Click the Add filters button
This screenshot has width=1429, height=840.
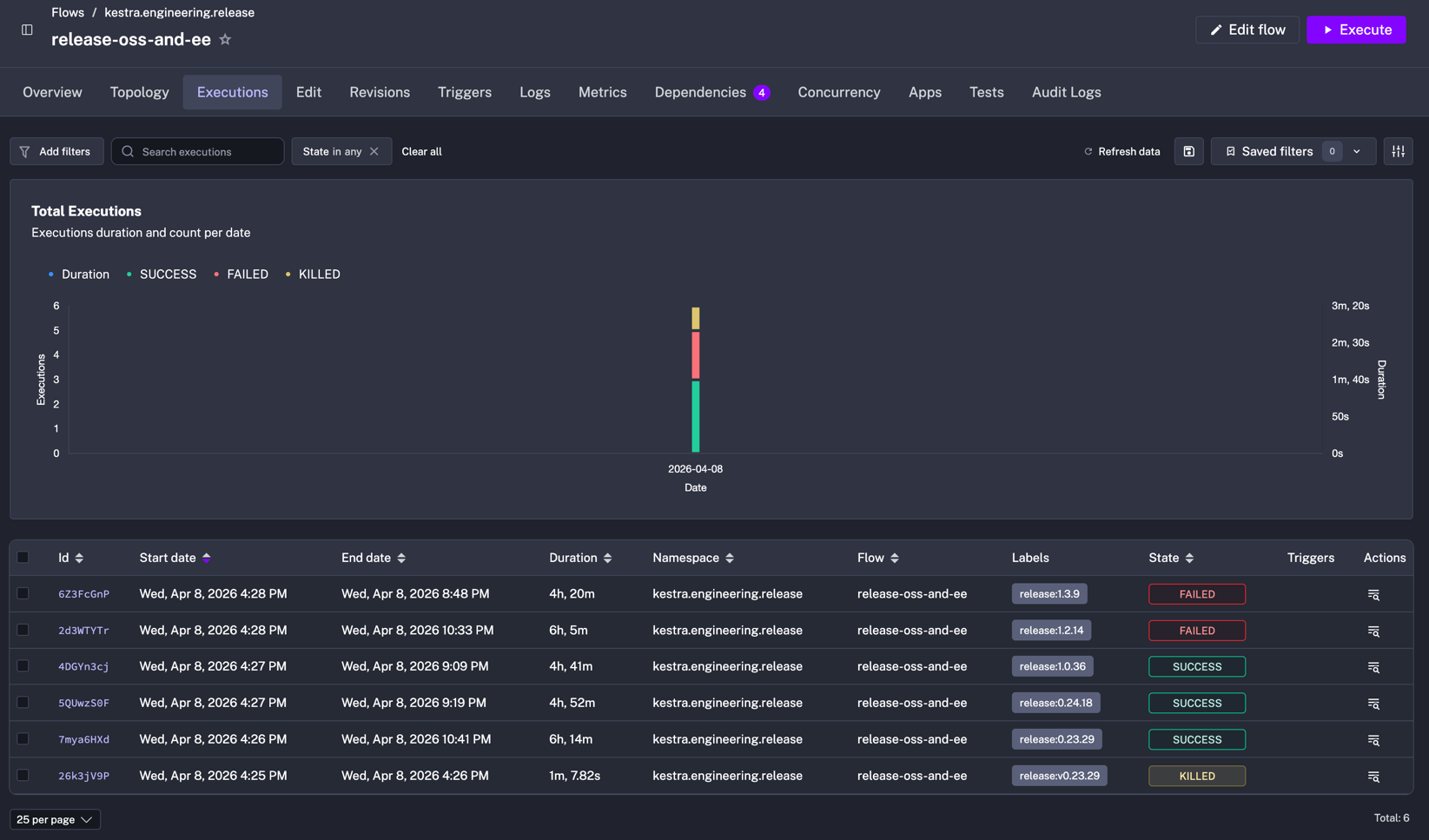point(56,151)
